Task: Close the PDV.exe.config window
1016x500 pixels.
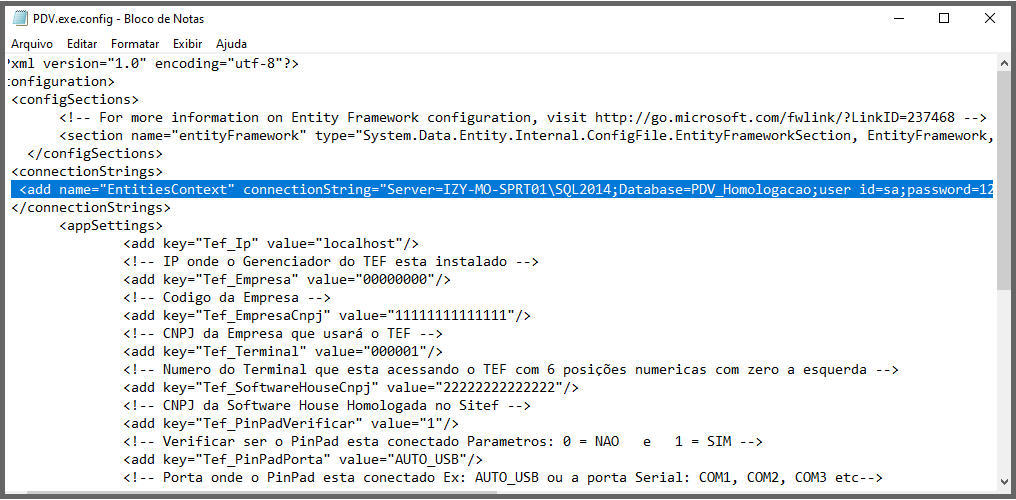Action: [x=989, y=19]
